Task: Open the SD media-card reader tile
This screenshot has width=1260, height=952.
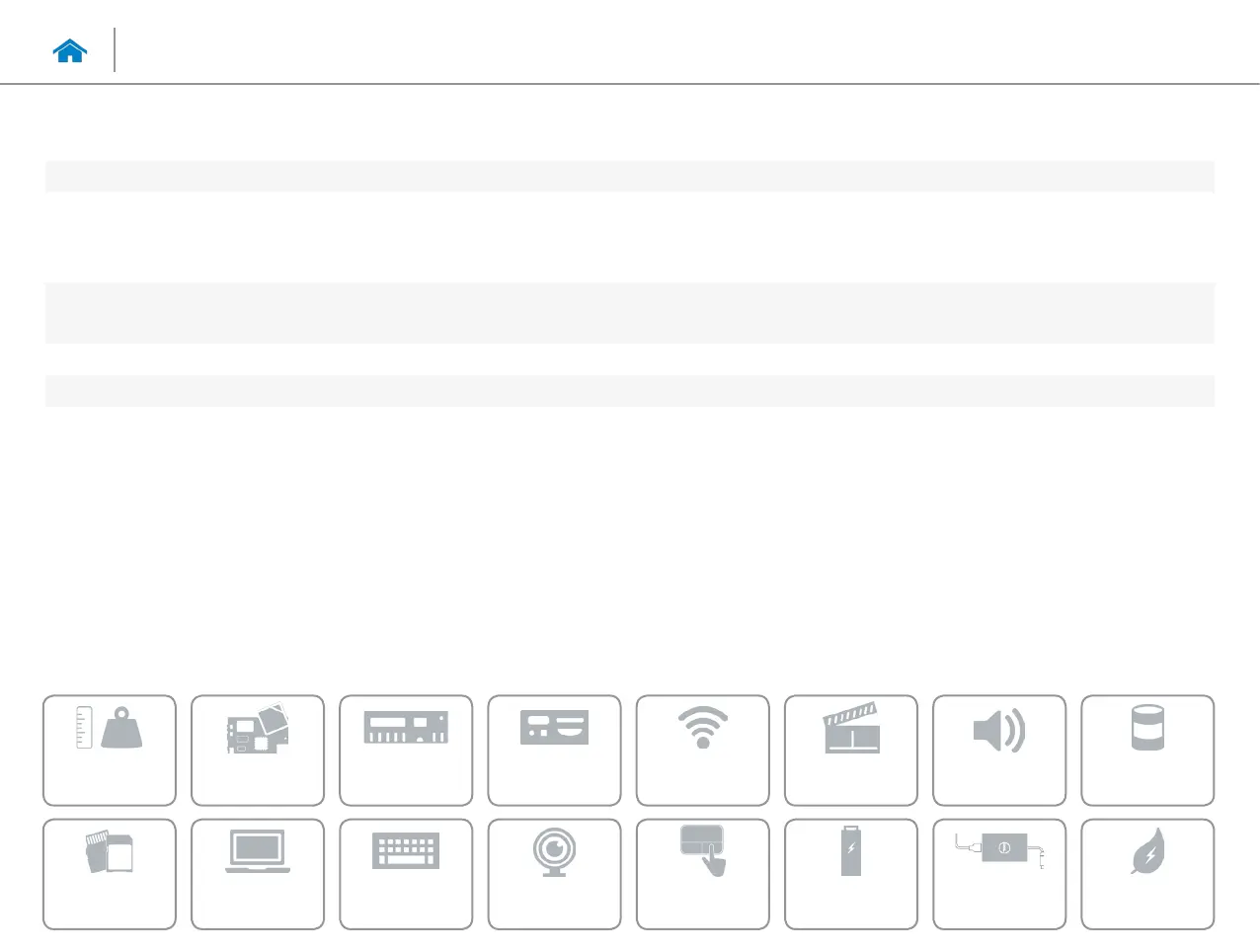Action: click(110, 874)
